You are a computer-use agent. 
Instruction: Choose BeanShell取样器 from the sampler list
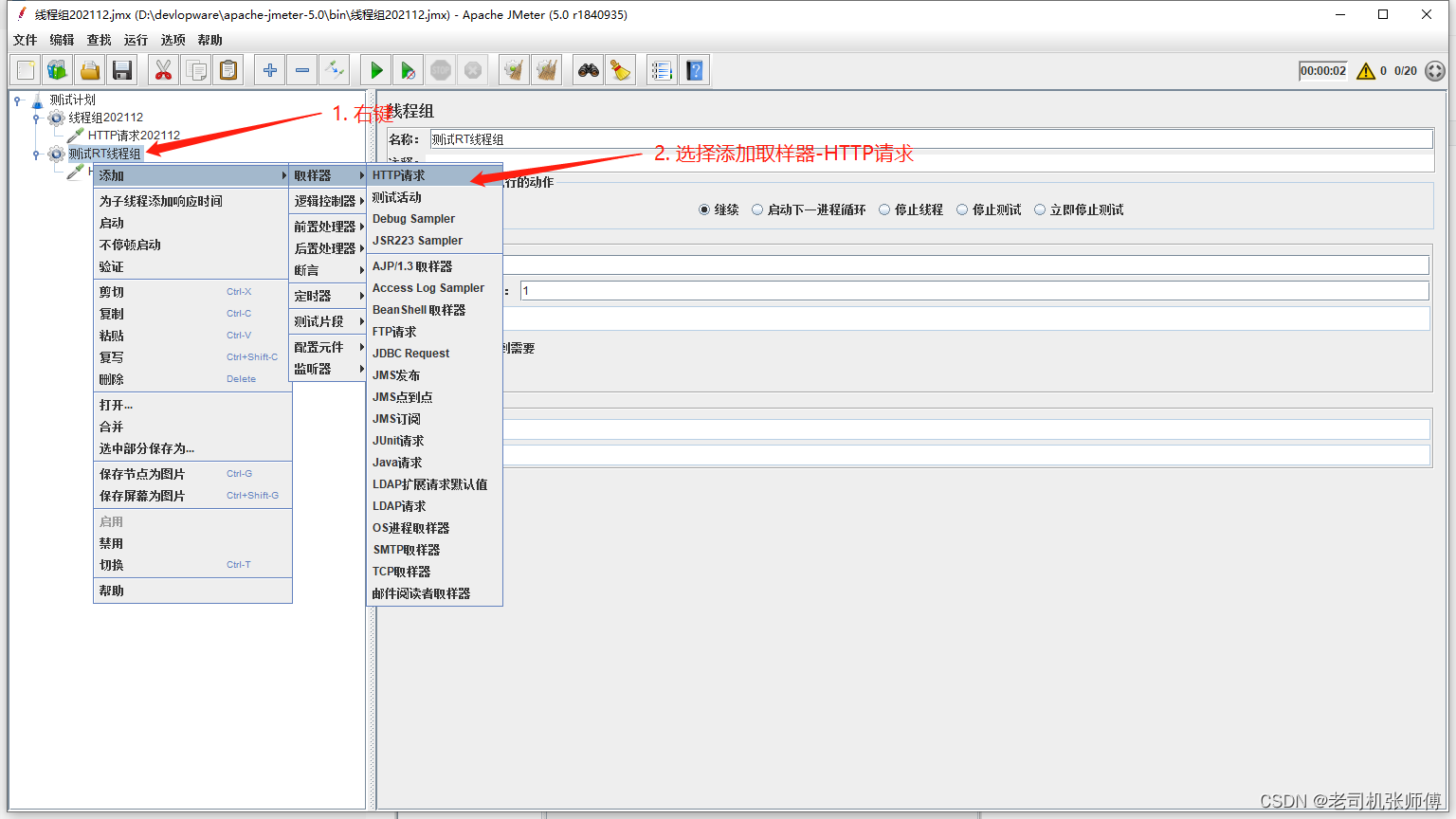434,310
